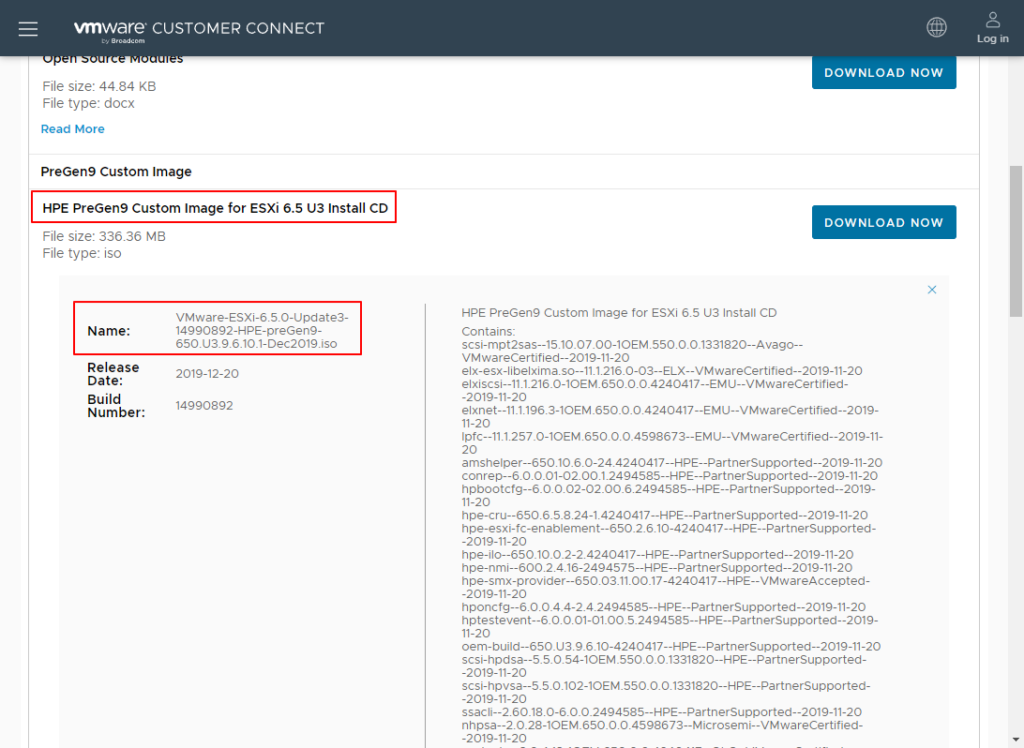The image size is (1024, 748).
Task: Open the hamburger navigation menu
Action: 28,29
